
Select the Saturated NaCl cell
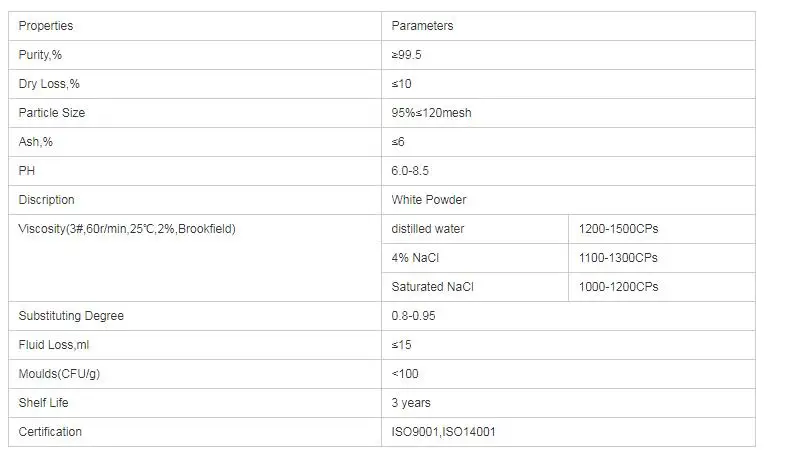click(433, 287)
